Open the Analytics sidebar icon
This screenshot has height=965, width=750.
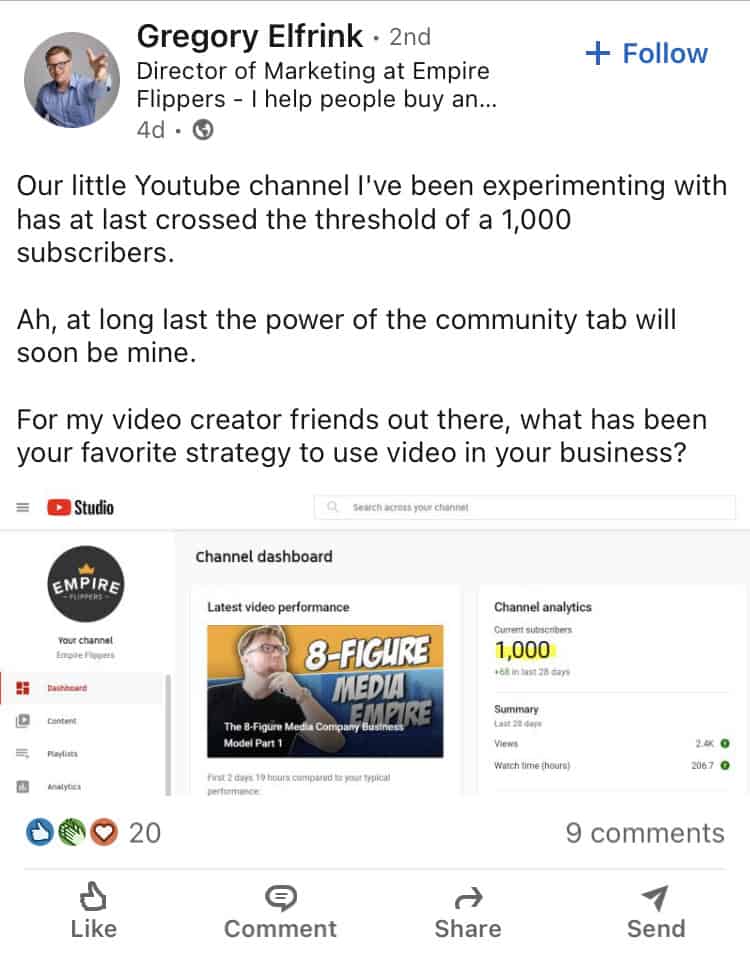pos(23,787)
